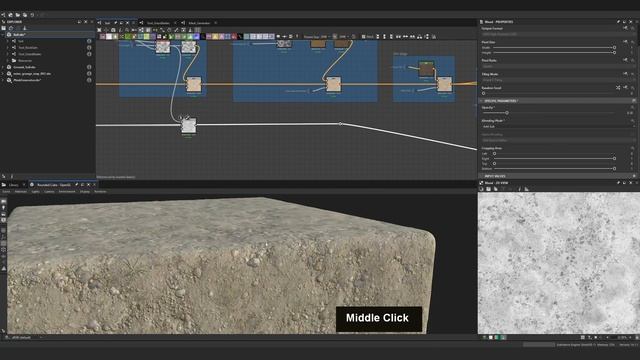Viewport: 640px width, 360px height.
Task: Collapse the Soil.sbs package in Explorer
Action: coord(3,35)
